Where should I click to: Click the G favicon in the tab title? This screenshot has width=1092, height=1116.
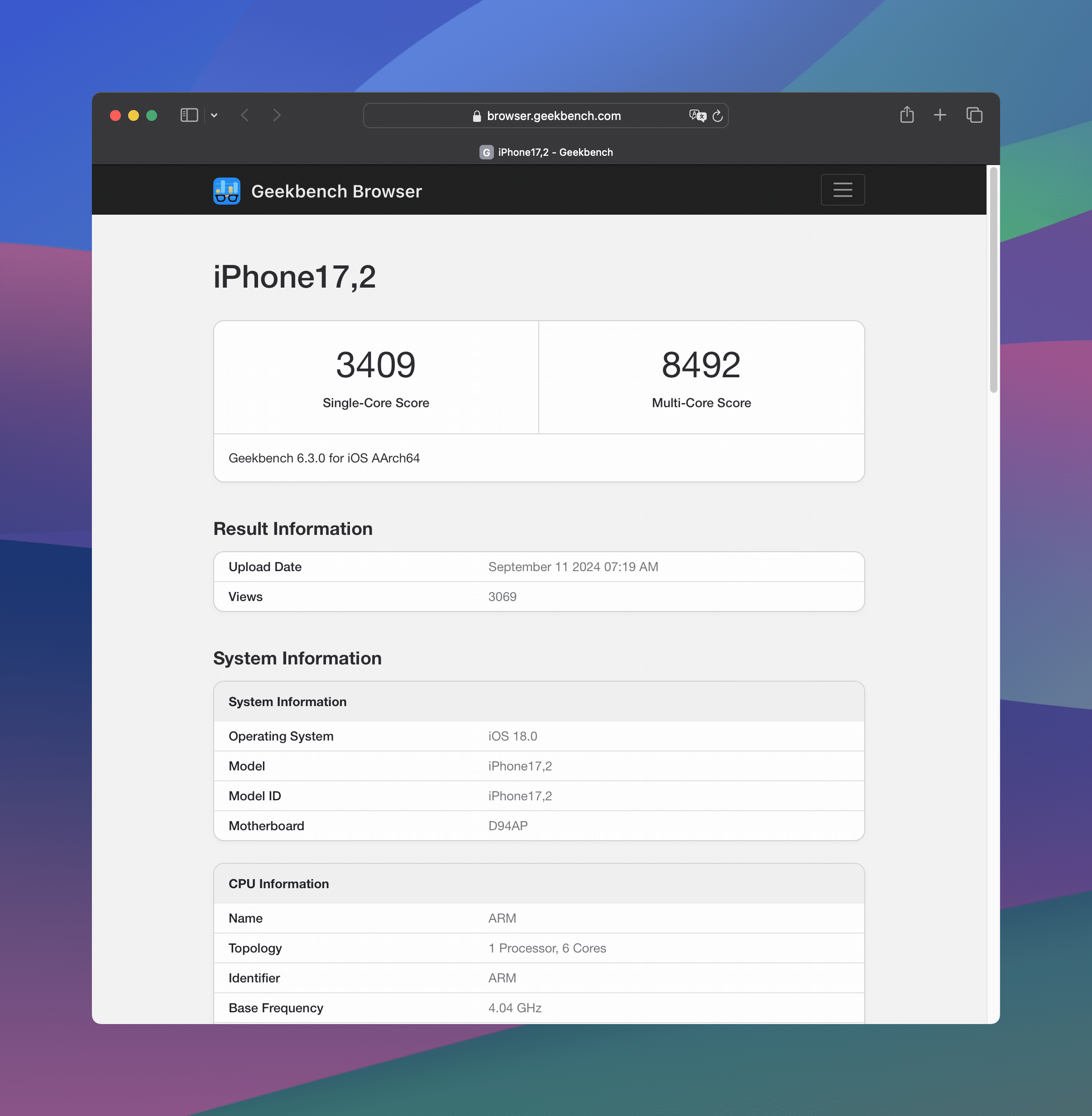[486, 152]
